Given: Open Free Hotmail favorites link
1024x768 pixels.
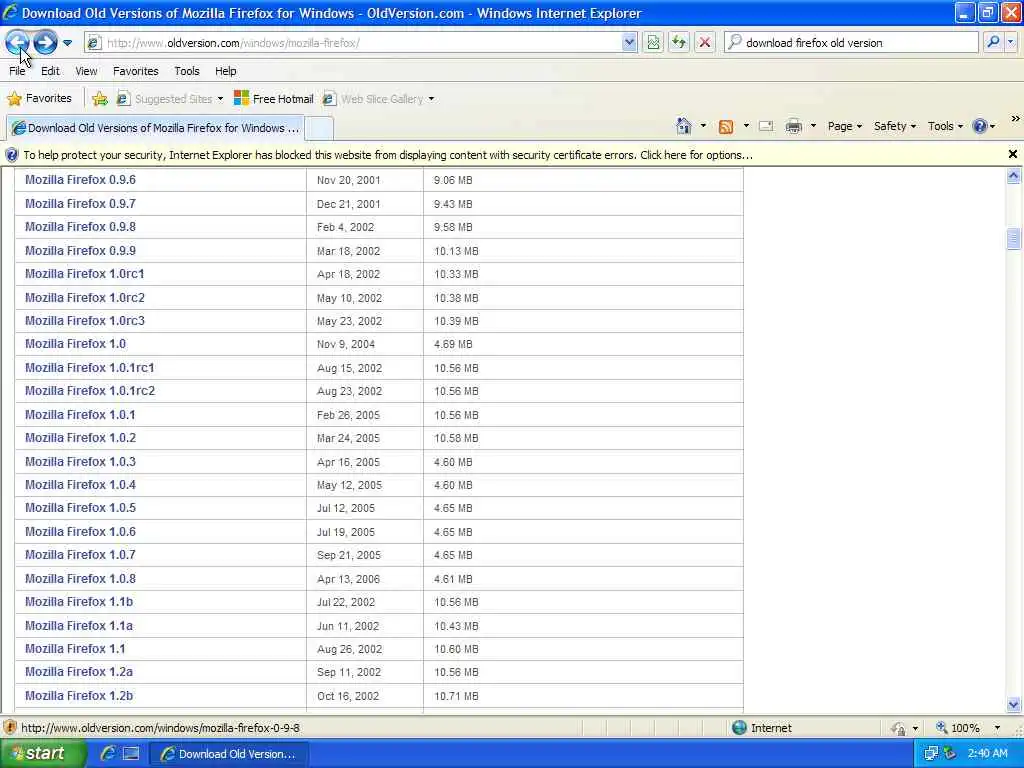Looking at the screenshot, I should (274, 99).
